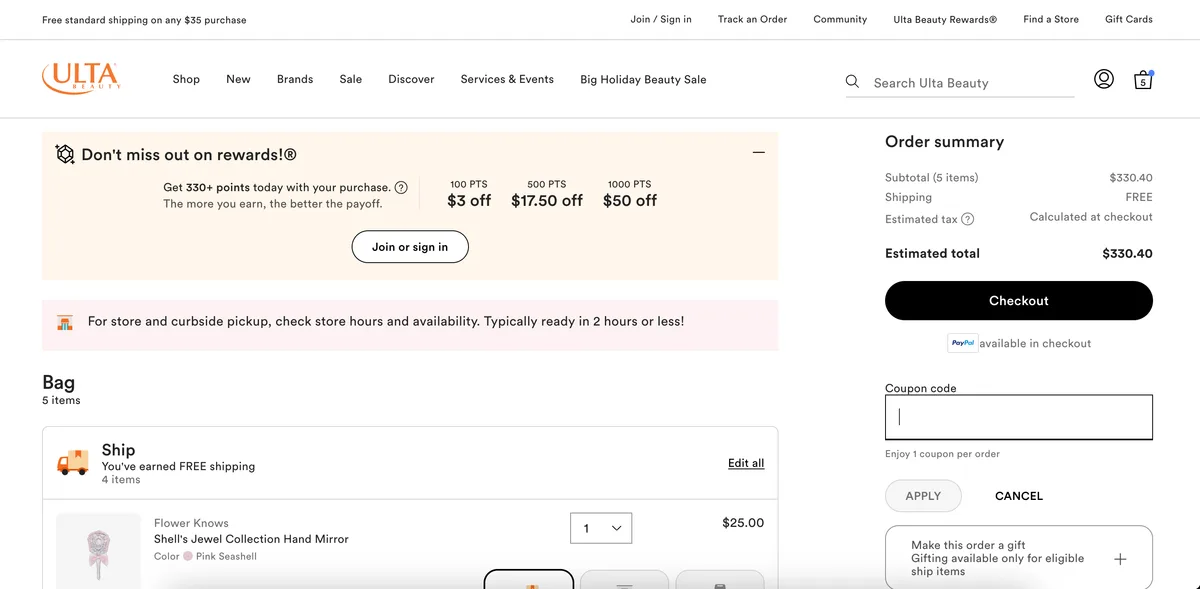Open the shopping bag icon

[1143, 80]
